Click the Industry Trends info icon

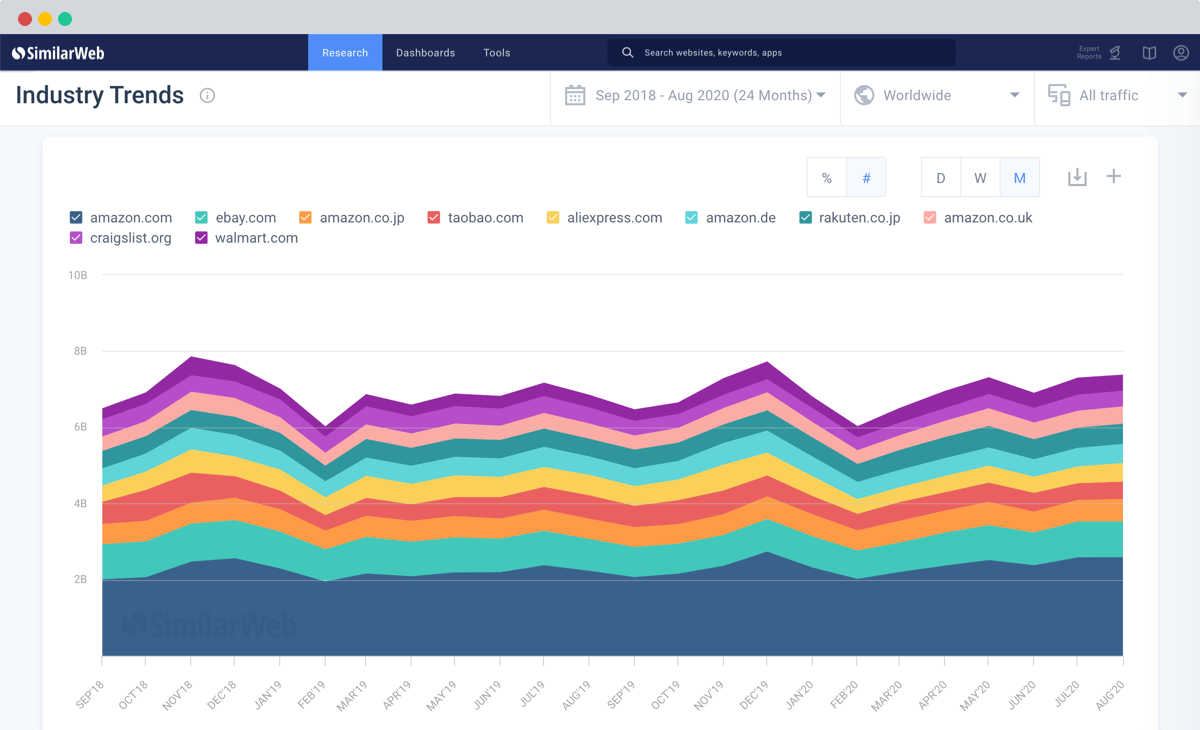click(207, 96)
